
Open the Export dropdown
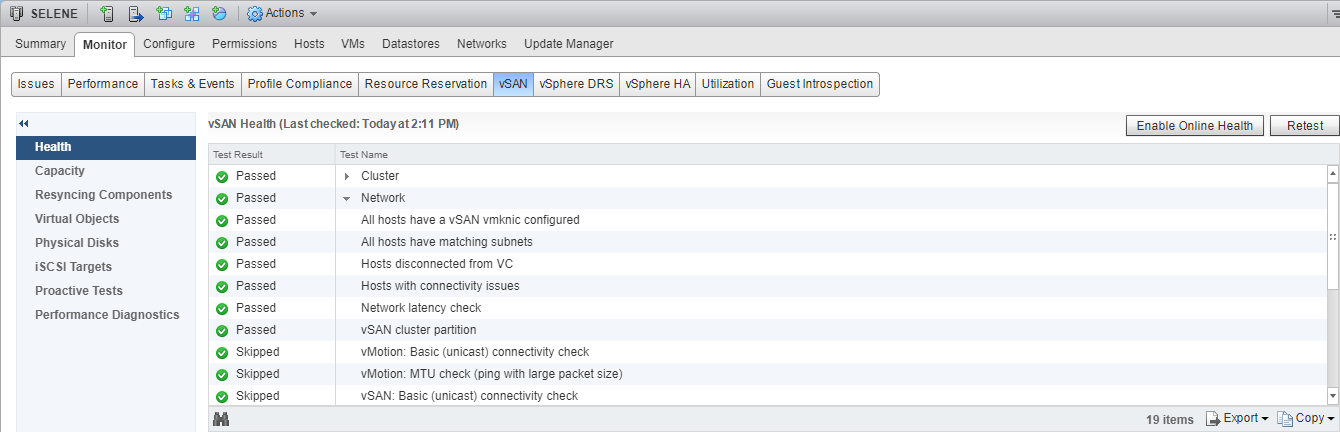click(x=1238, y=418)
